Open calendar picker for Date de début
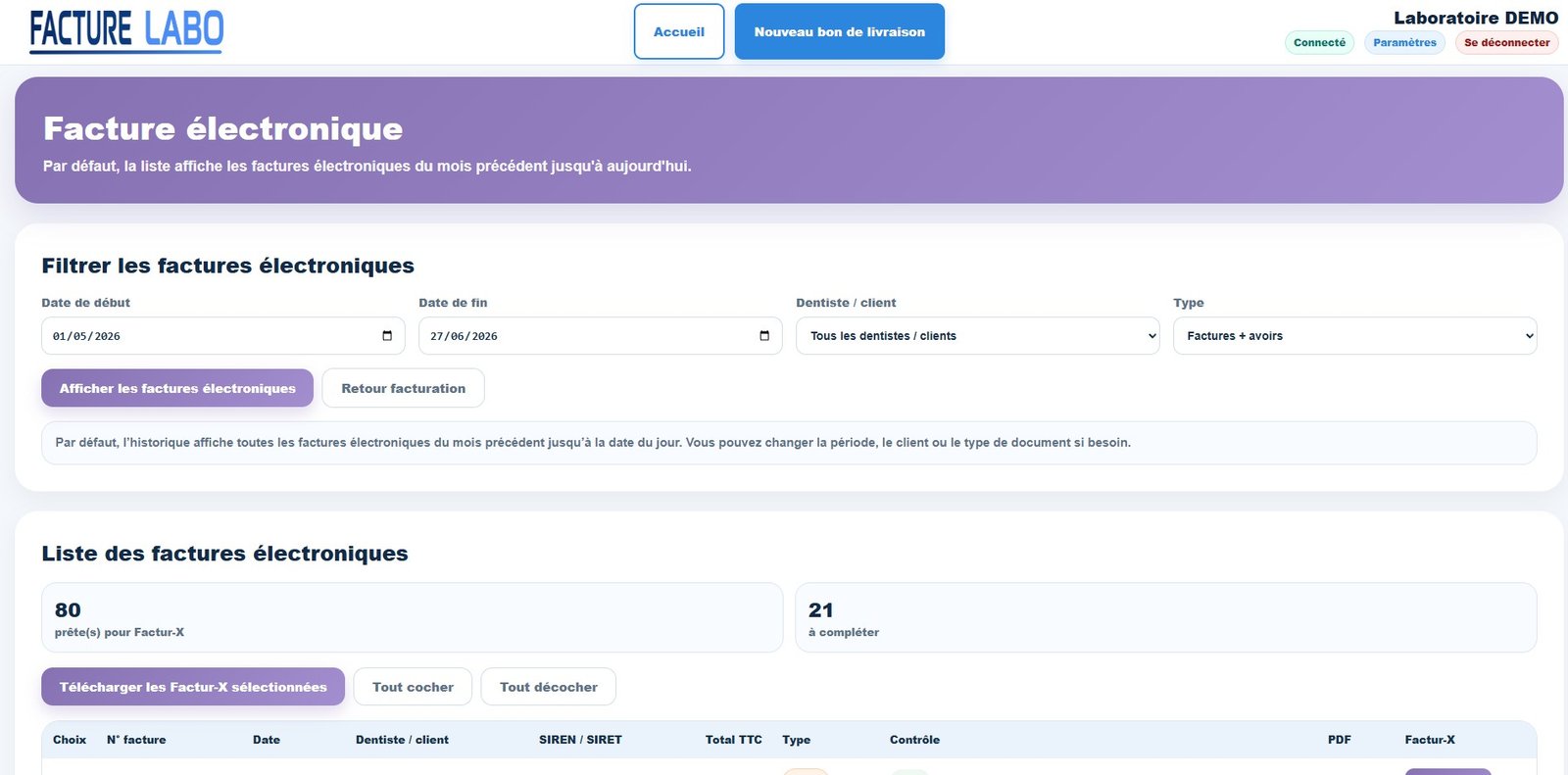This screenshot has height=775, width=1568. pyautogui.click(x=387, y=336)
